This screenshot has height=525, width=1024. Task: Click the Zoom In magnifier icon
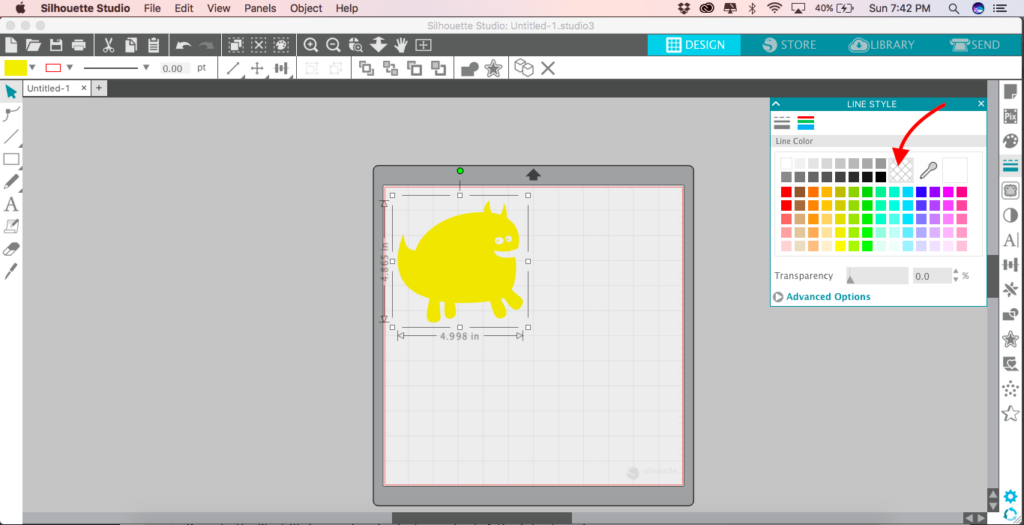[x=311, y=45]
